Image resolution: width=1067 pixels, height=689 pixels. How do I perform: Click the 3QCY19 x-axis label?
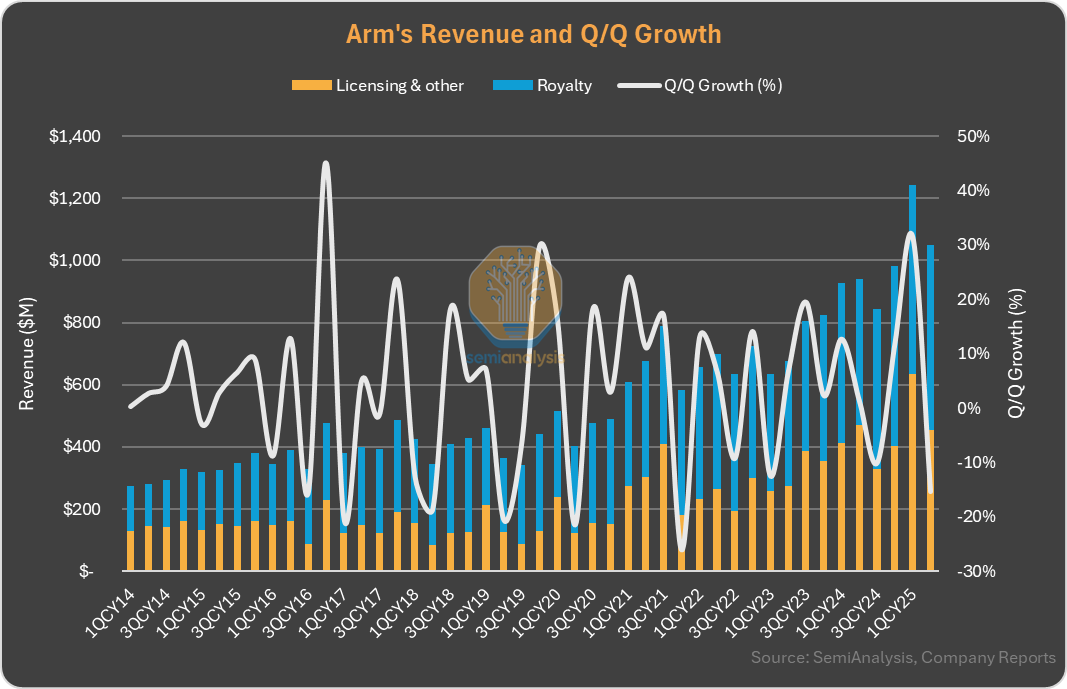[502, 614]
